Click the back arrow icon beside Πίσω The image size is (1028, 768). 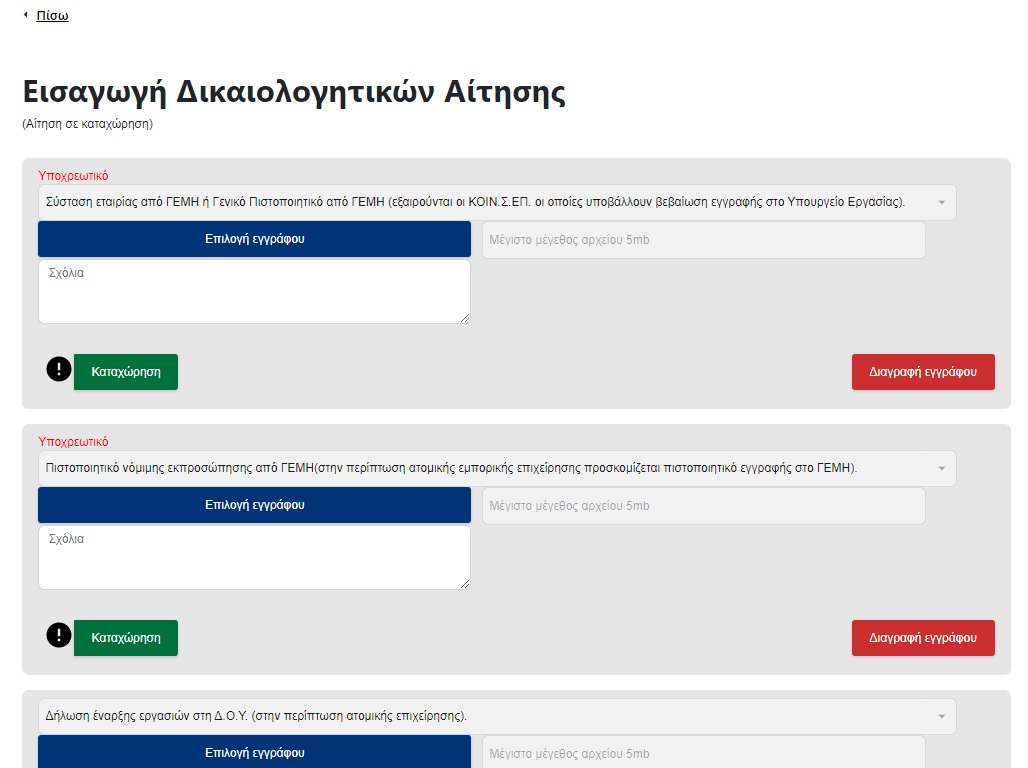pyautogui.click(x=26, y=15)
